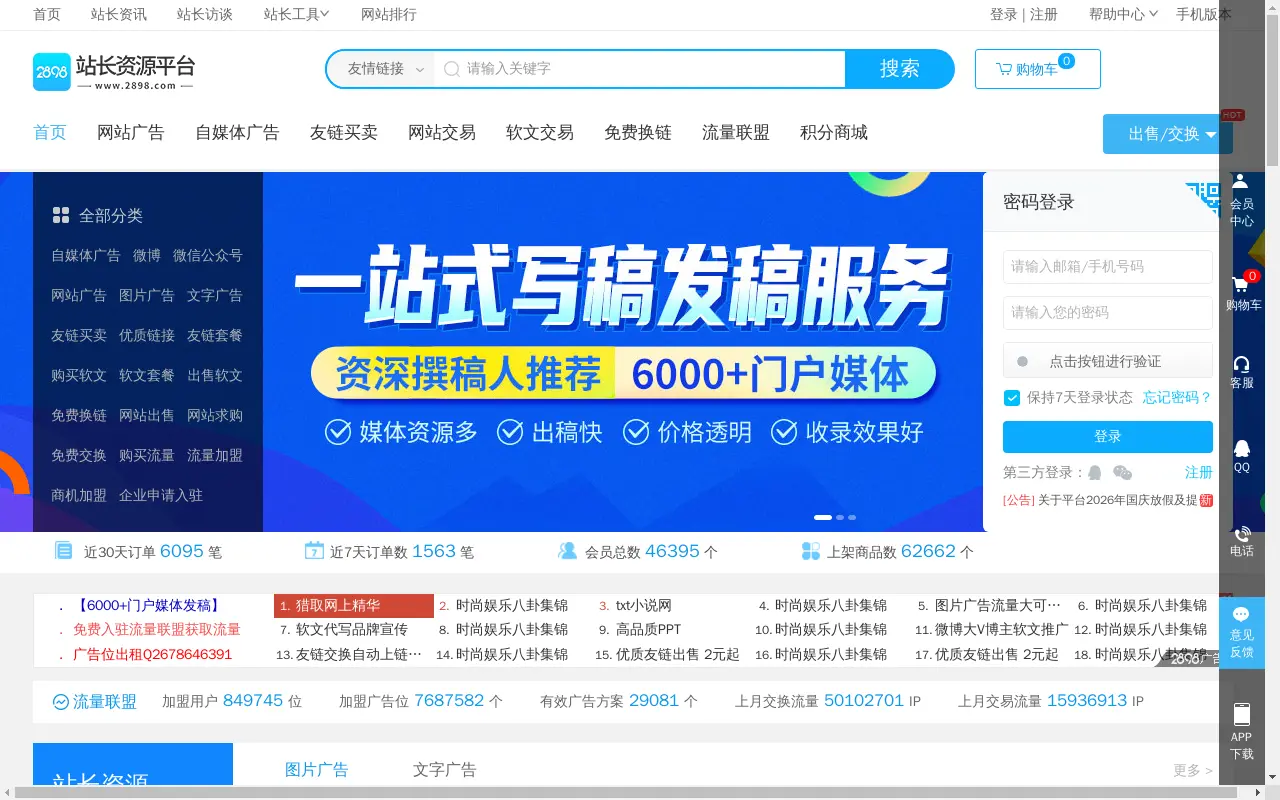1280x800 pixels.
Task: Click the 一站式写稿发稿服务 banner
Action: tap(623, 352)
